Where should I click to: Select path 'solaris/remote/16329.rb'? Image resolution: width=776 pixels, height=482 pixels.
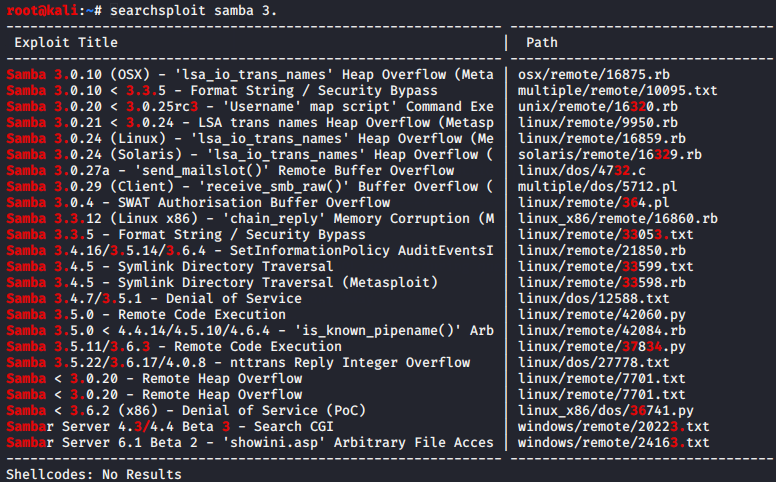(x=609, y=154)
